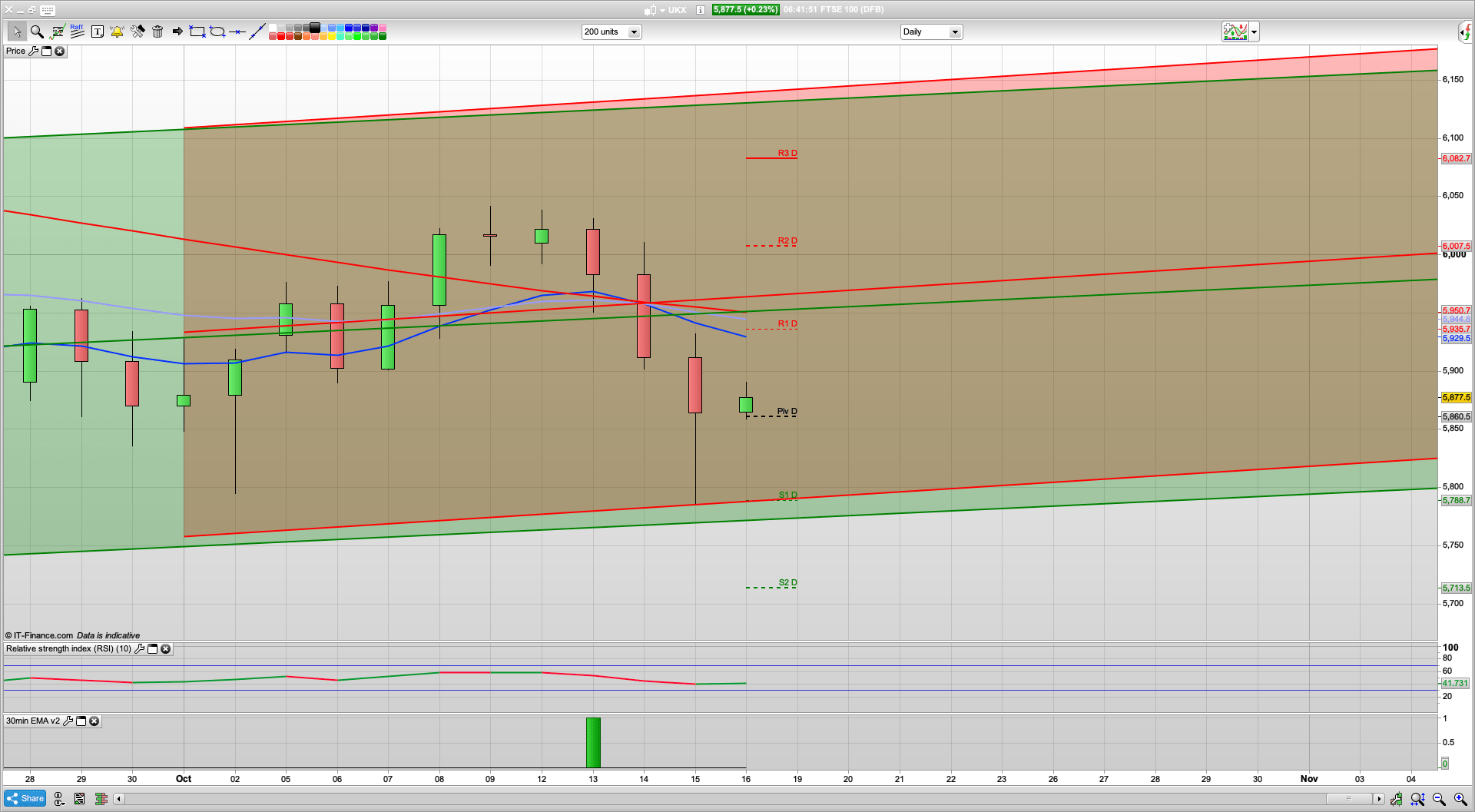
Task: Maximize the 30min EMA v2 panel
Action: click(x=81, y=721)
